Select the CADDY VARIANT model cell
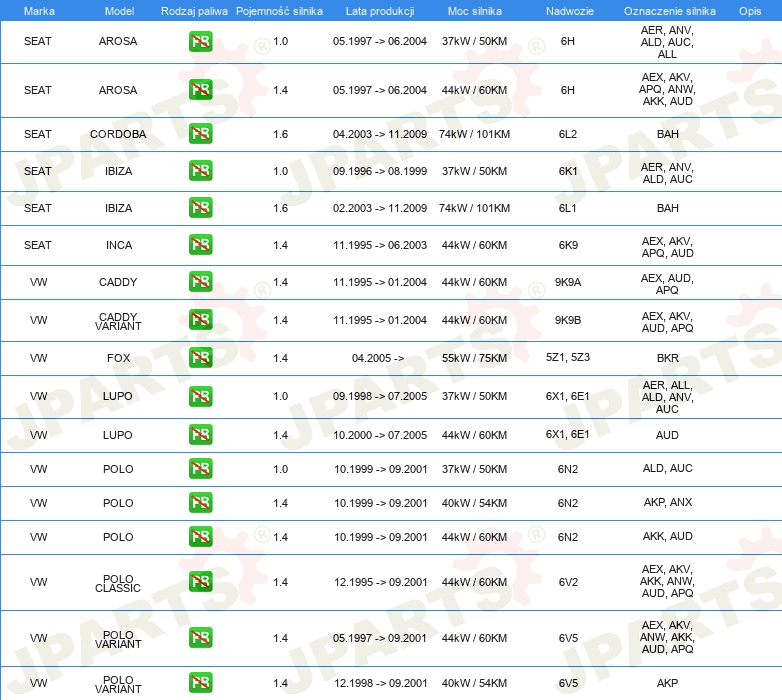 (118, 322)
